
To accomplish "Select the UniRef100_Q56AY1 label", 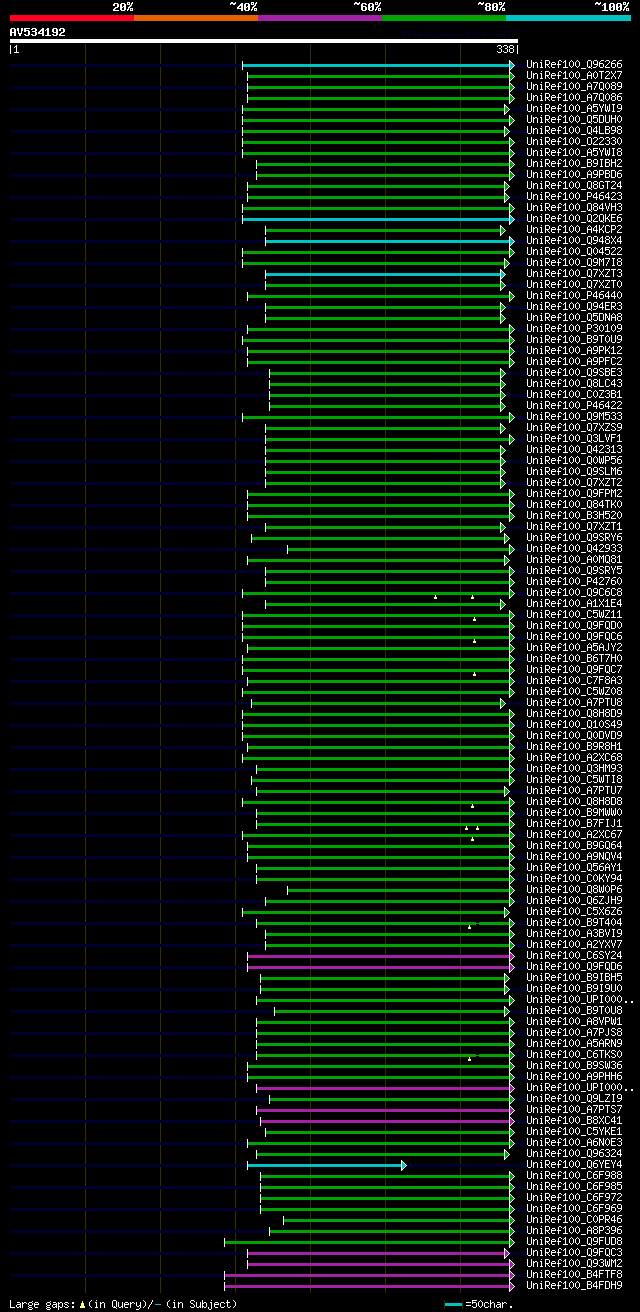I will click(x=574, y=868).
